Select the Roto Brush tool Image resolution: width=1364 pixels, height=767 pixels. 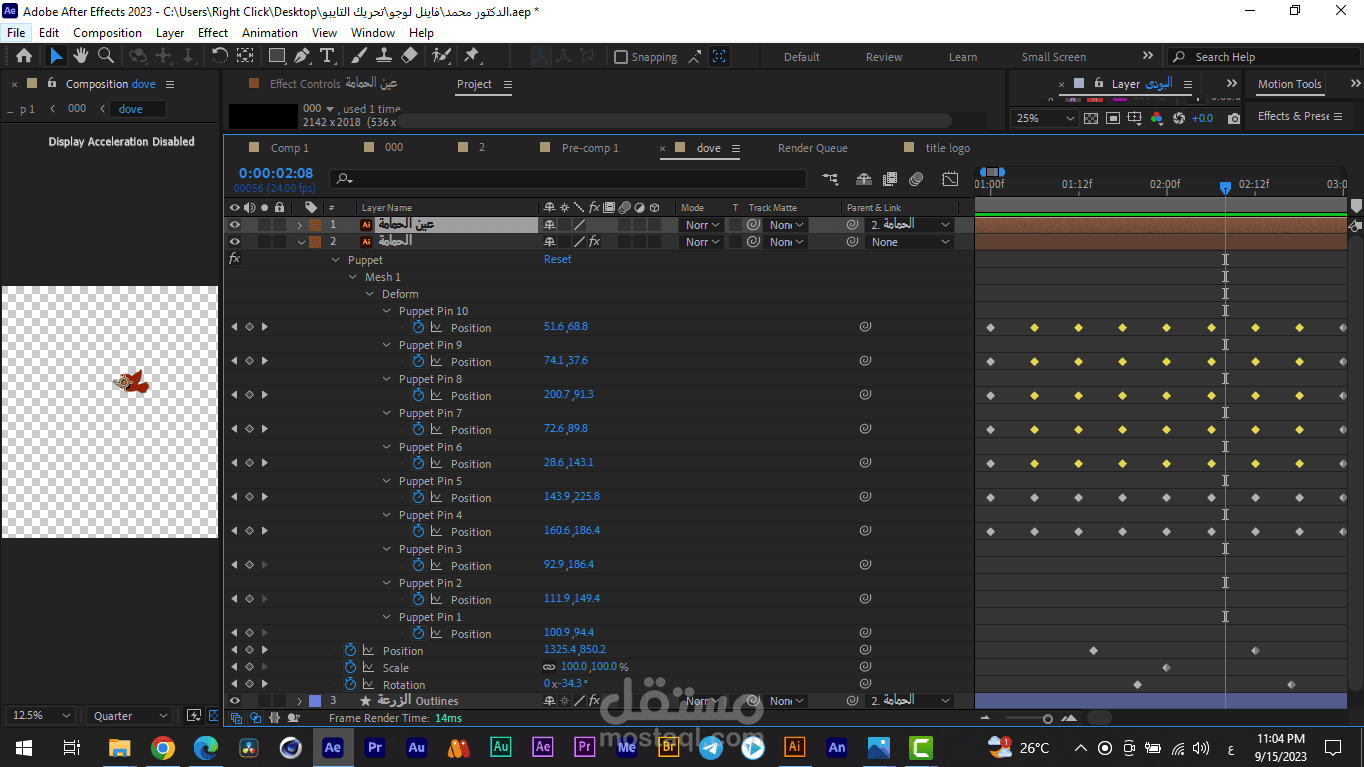pos(441,56)
